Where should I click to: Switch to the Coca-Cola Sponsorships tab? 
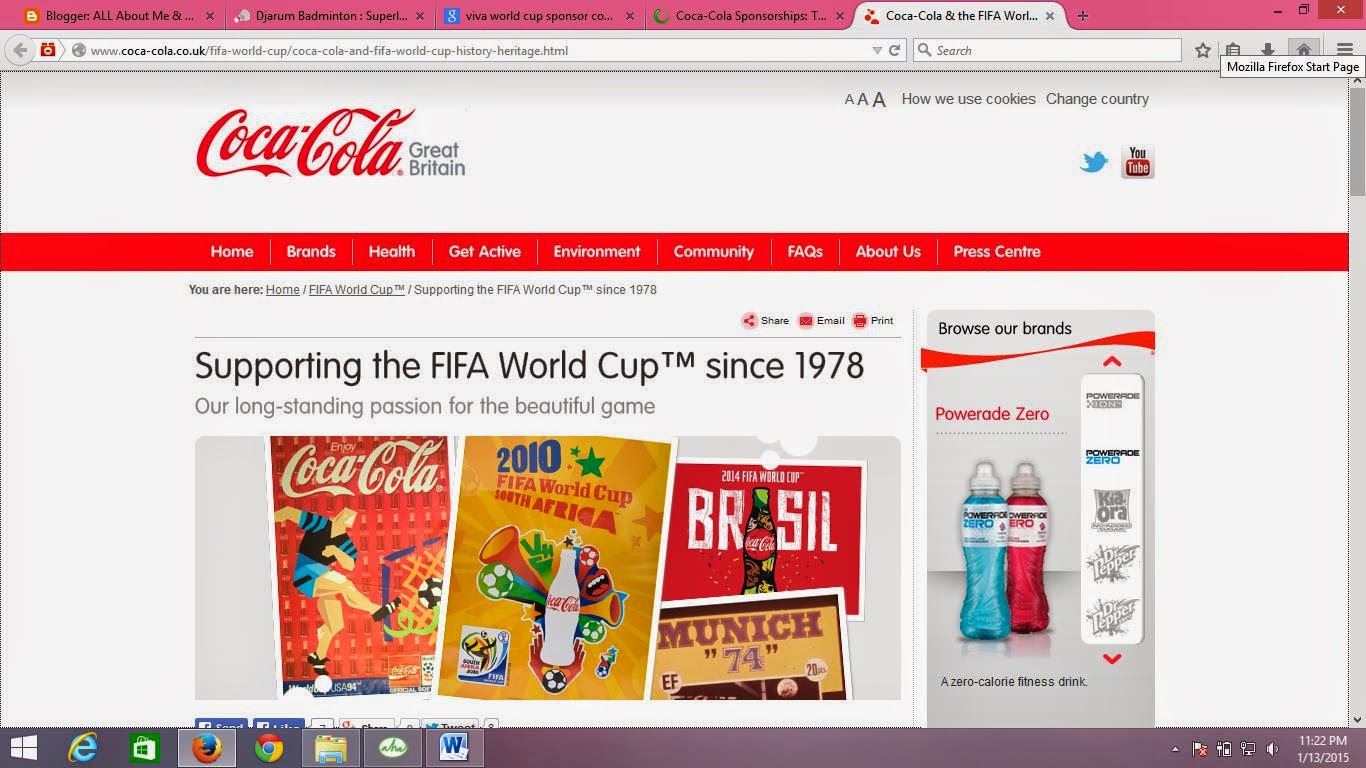(747, 16)
